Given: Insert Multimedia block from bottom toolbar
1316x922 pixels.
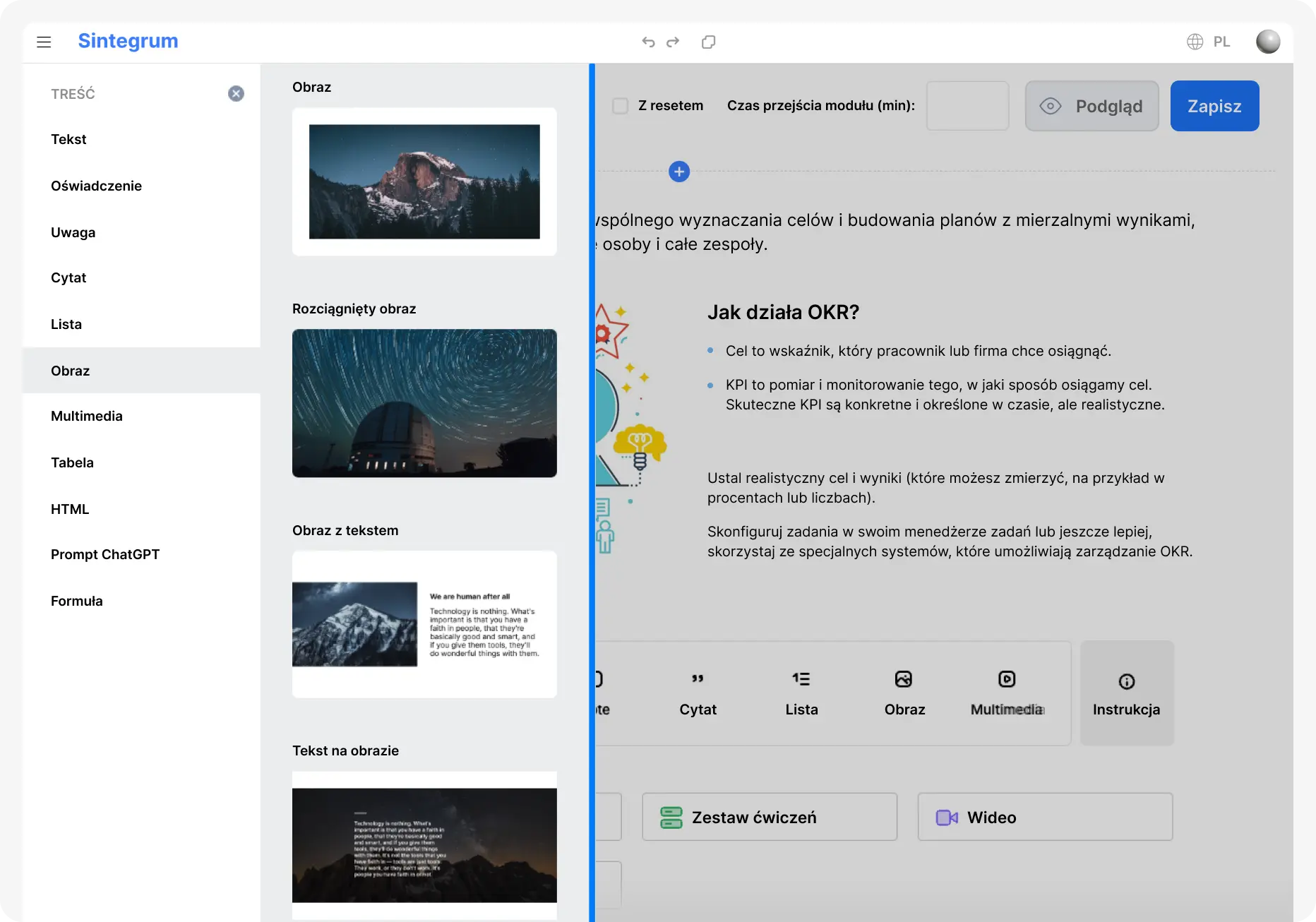Looking at the screenshot, I should pyautogui.click(x=1007, y=693).
